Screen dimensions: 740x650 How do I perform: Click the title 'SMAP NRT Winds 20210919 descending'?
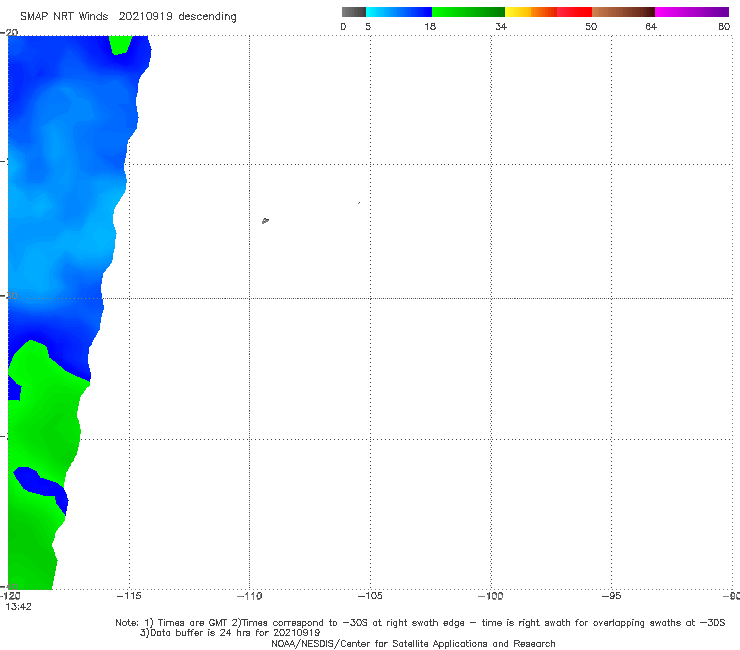(x=128, y=17)
